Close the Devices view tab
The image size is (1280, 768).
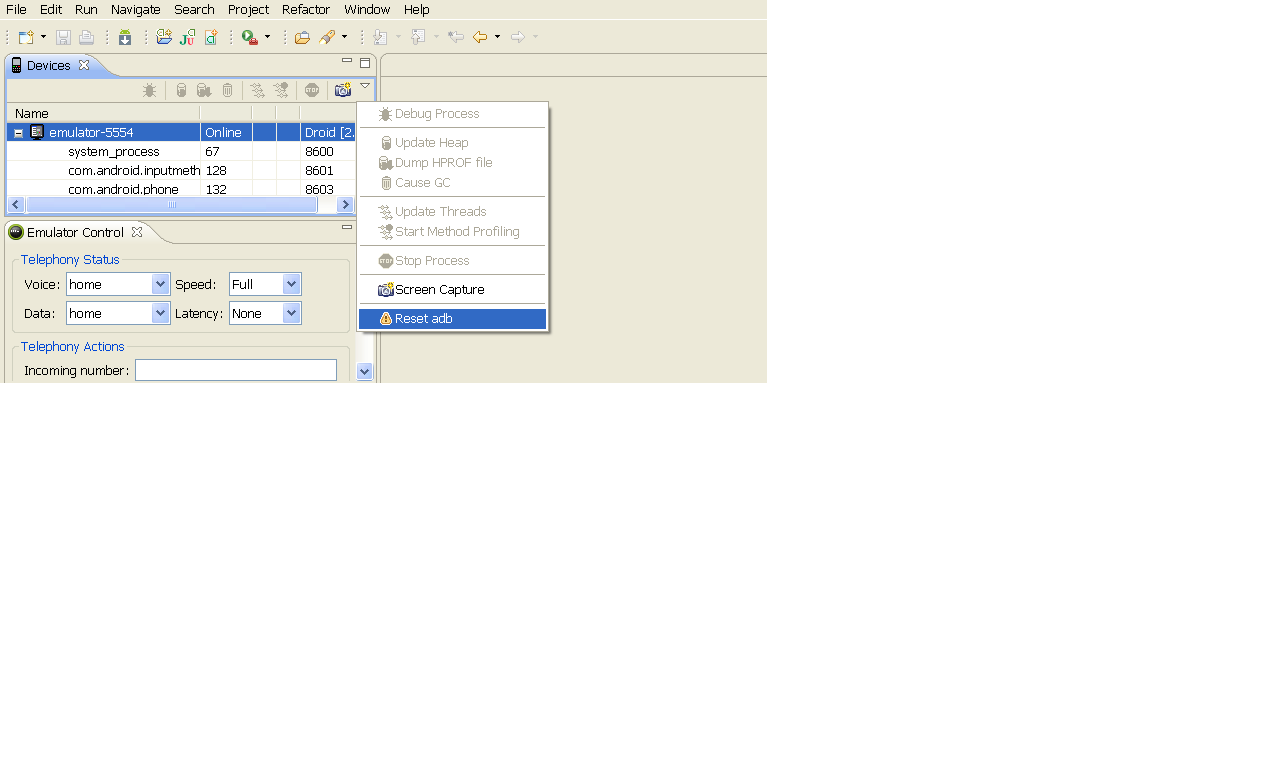pyautogui.click(x=84, y=65)
